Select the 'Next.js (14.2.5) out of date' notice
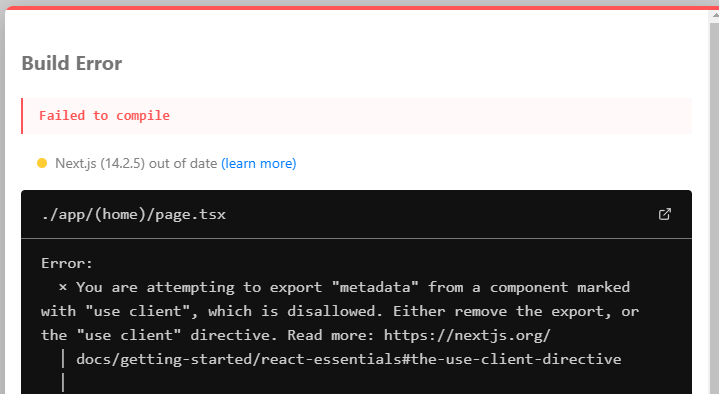The image size is (719, 394). click(x=136, y=163)
